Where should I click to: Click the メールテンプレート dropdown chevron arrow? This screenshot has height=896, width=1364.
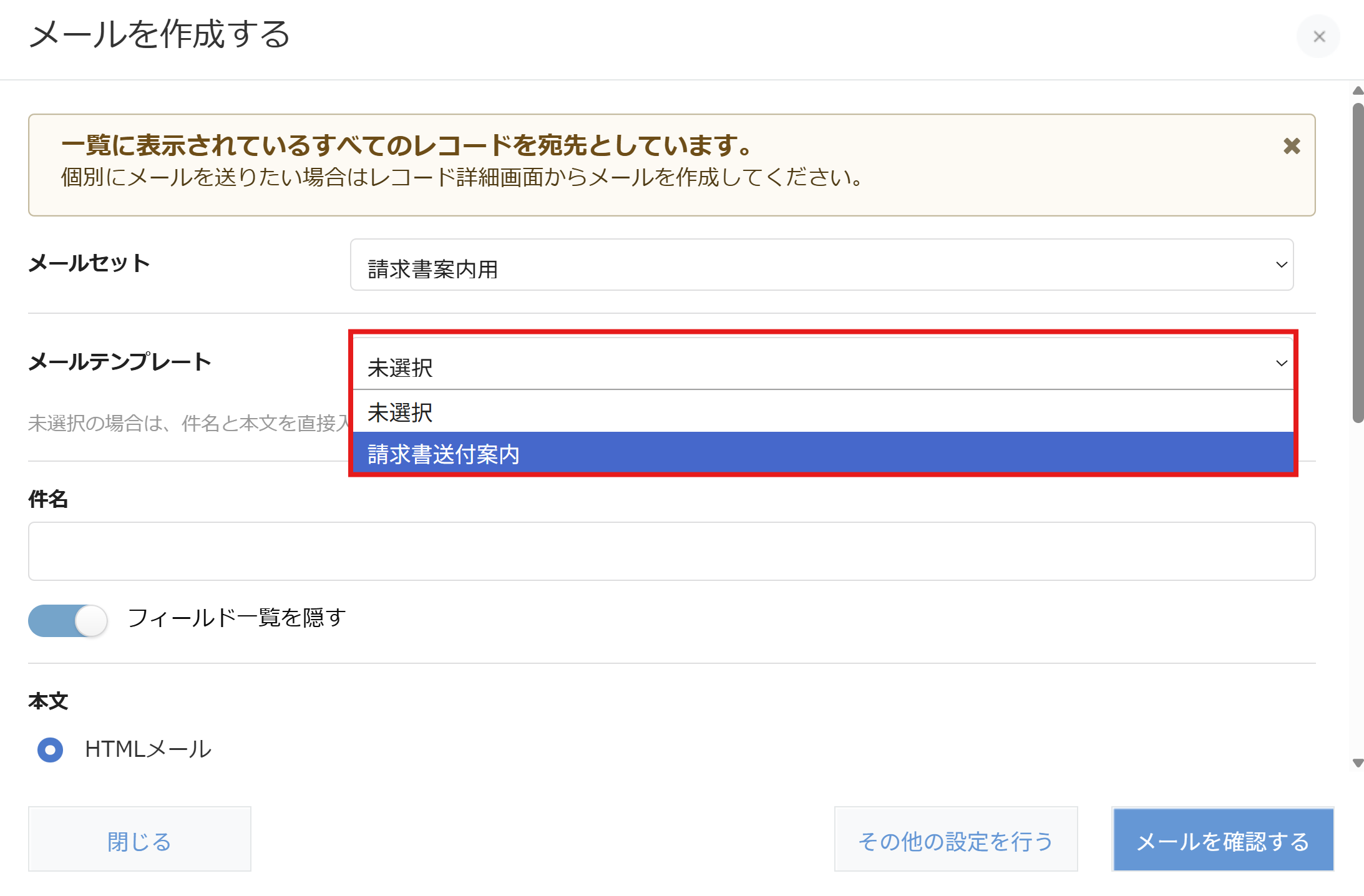tap(1282, 364)
